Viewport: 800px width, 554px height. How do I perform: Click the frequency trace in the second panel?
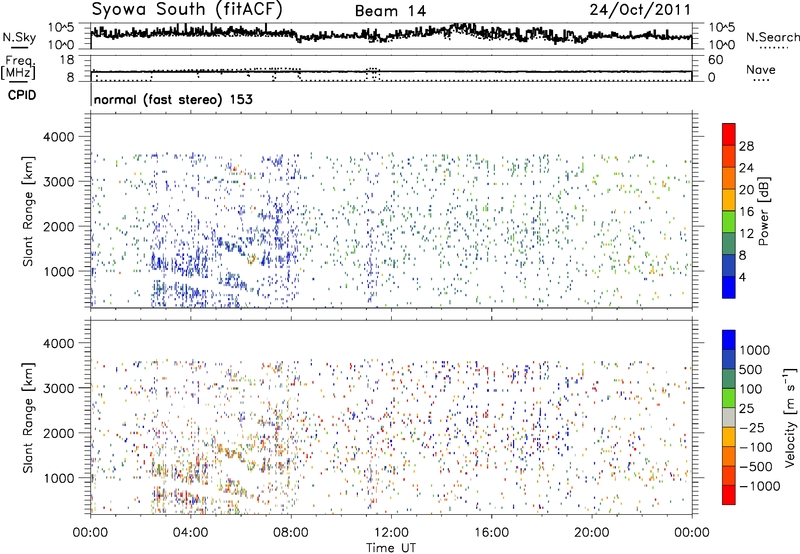click(x=391, y=72)
